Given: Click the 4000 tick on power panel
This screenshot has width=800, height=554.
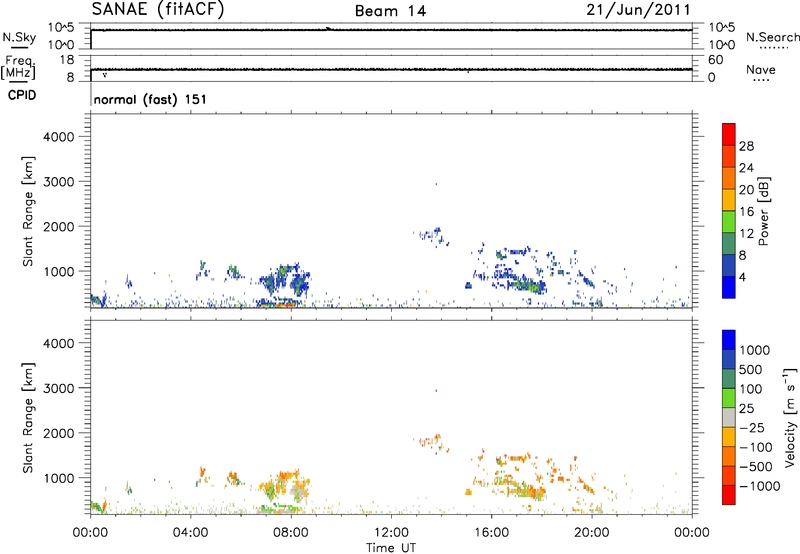Looking at the screenshot, I should pos(58,137).
